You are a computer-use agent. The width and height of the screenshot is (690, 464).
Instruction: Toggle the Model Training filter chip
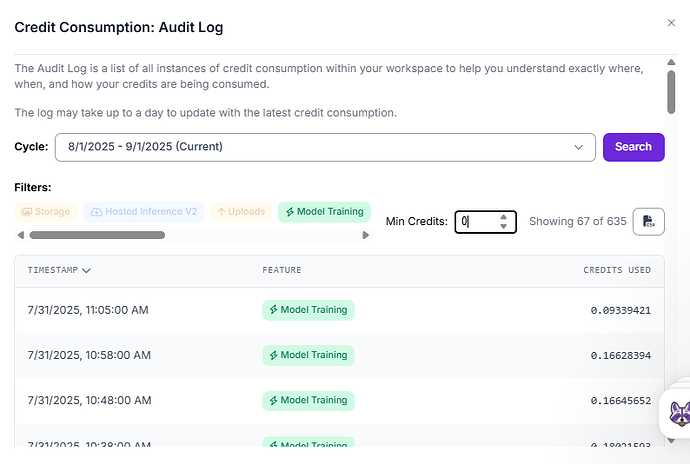[x=324, y=212]
